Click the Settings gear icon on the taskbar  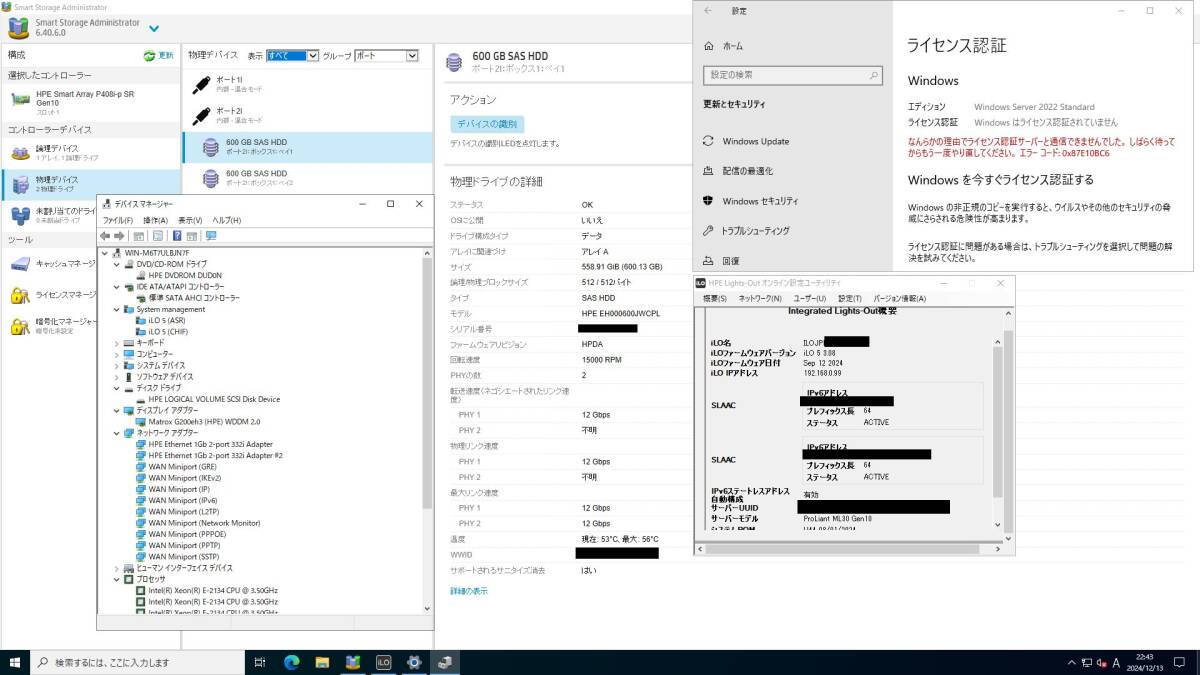coord(414,662)
